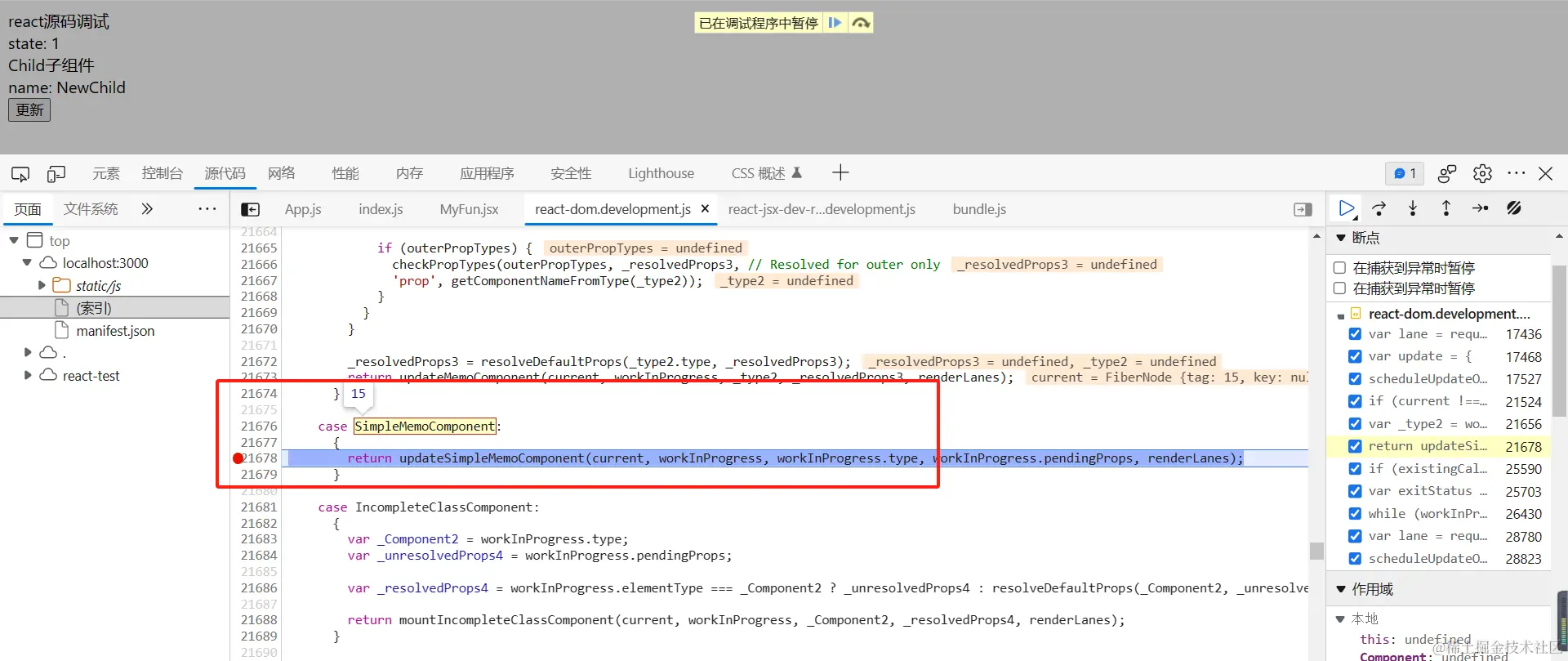This screenshot has width=1568, height=661.
Task: Collapse the 断点 section
Action: click(1341, 238)
